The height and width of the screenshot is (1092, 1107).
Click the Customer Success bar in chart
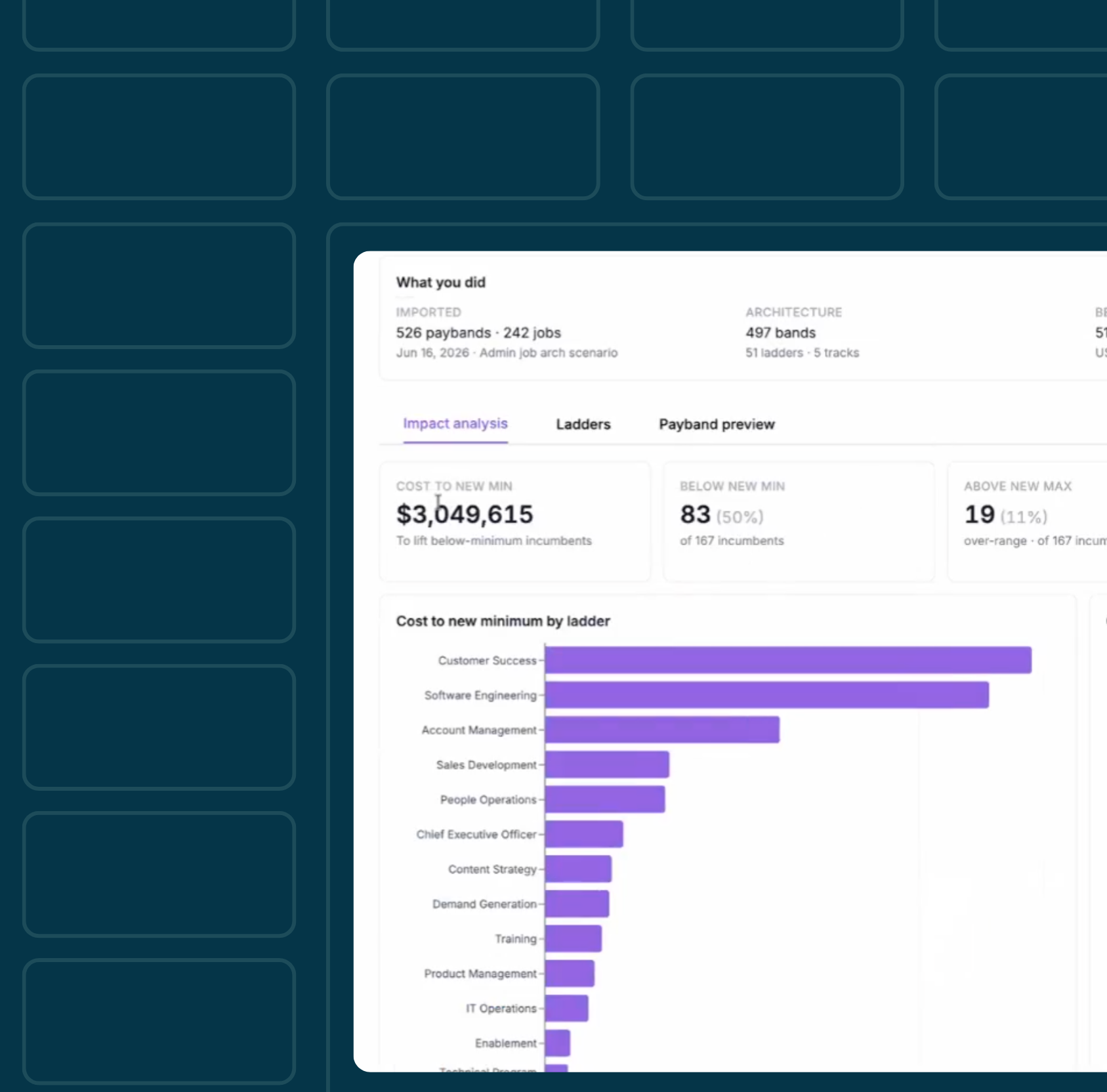click(788, 660)
